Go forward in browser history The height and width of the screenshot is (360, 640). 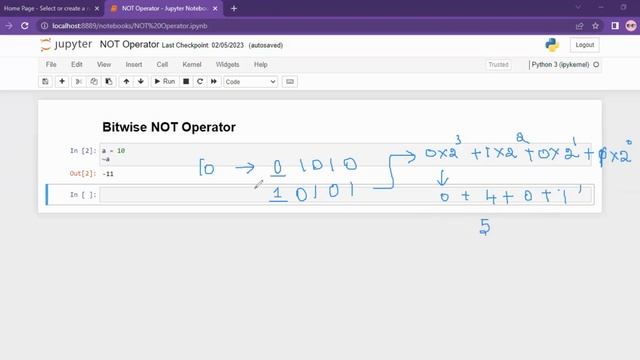(9, 26)
